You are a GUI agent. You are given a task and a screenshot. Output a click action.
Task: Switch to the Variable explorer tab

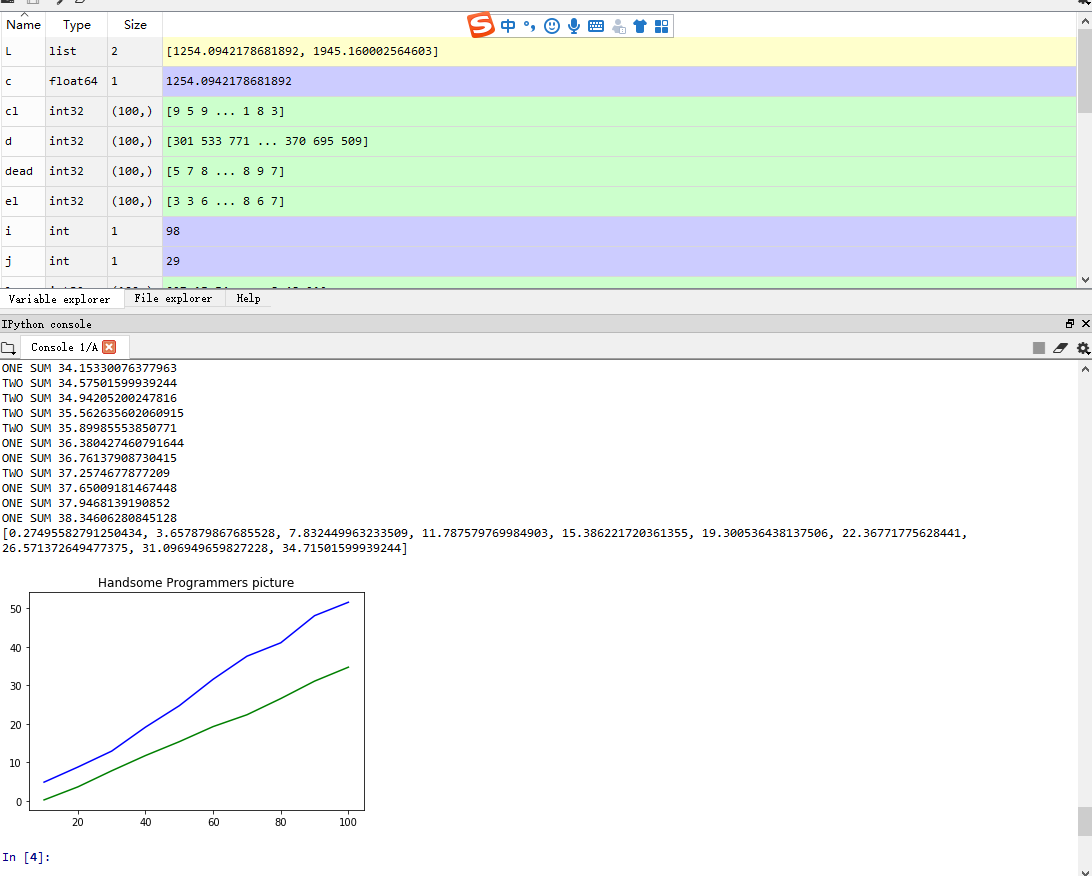(60, 299)
